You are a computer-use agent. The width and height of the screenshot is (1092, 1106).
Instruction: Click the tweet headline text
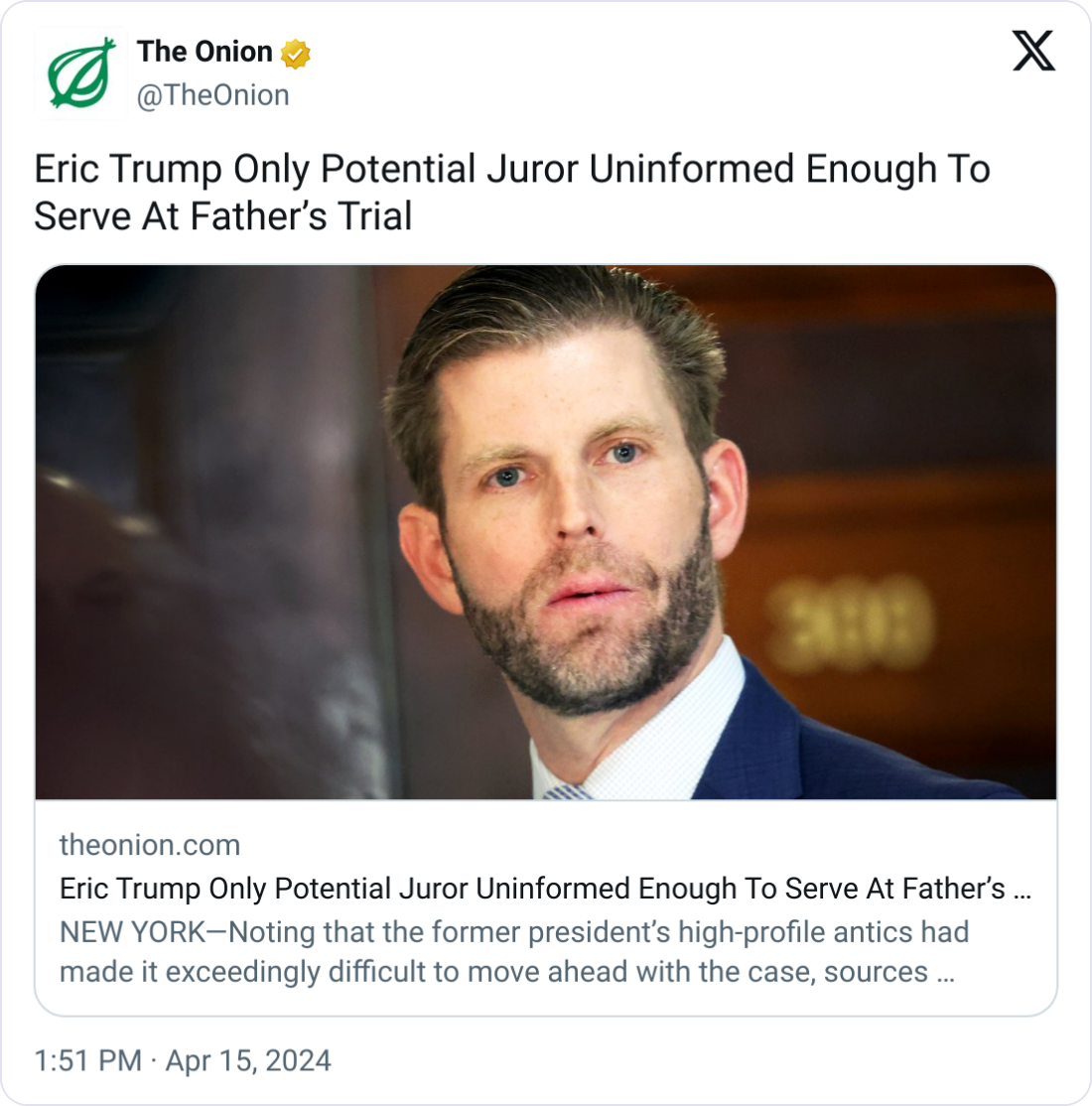point(511,170)
